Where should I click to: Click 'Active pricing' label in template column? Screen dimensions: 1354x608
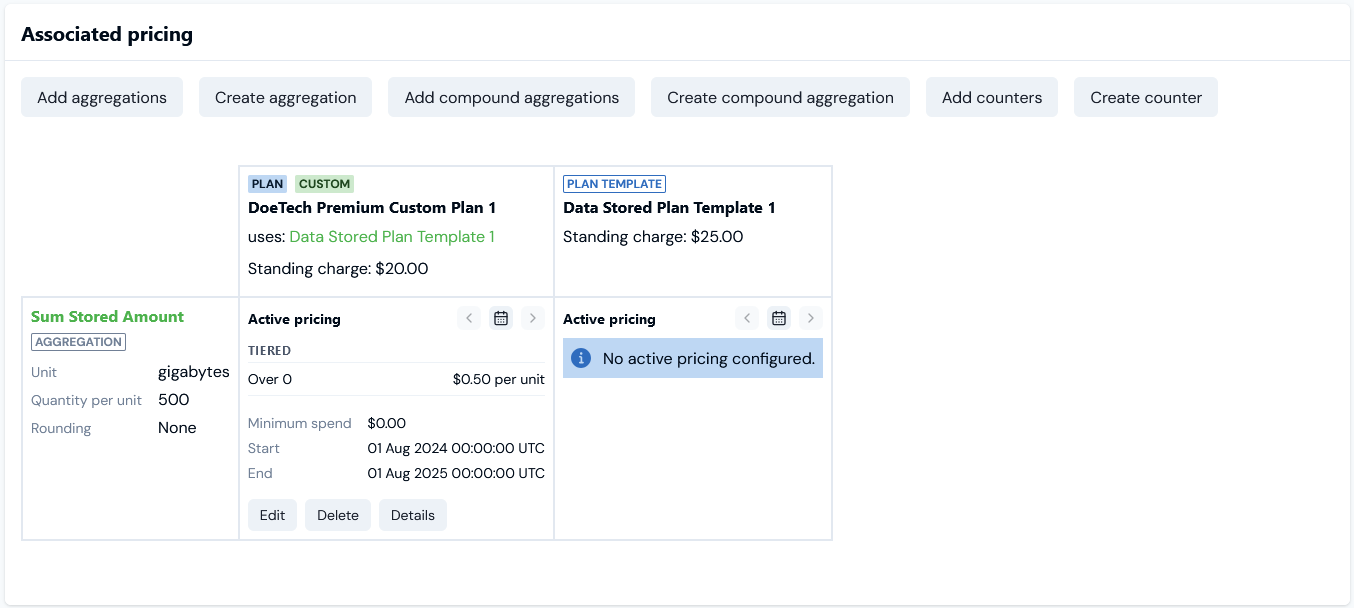(609, 319)
